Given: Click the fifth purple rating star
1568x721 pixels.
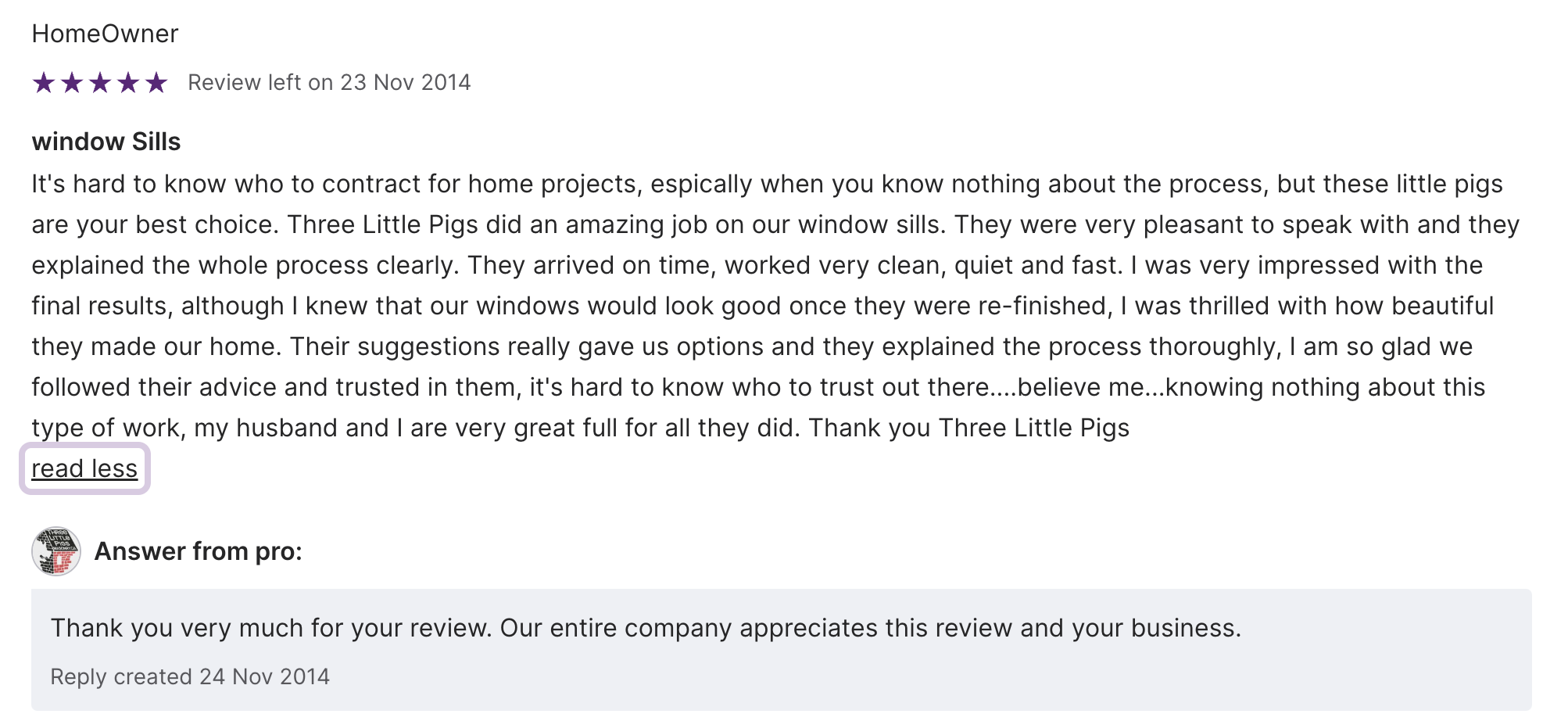Looking at the screenshot, I should [156, 82].
